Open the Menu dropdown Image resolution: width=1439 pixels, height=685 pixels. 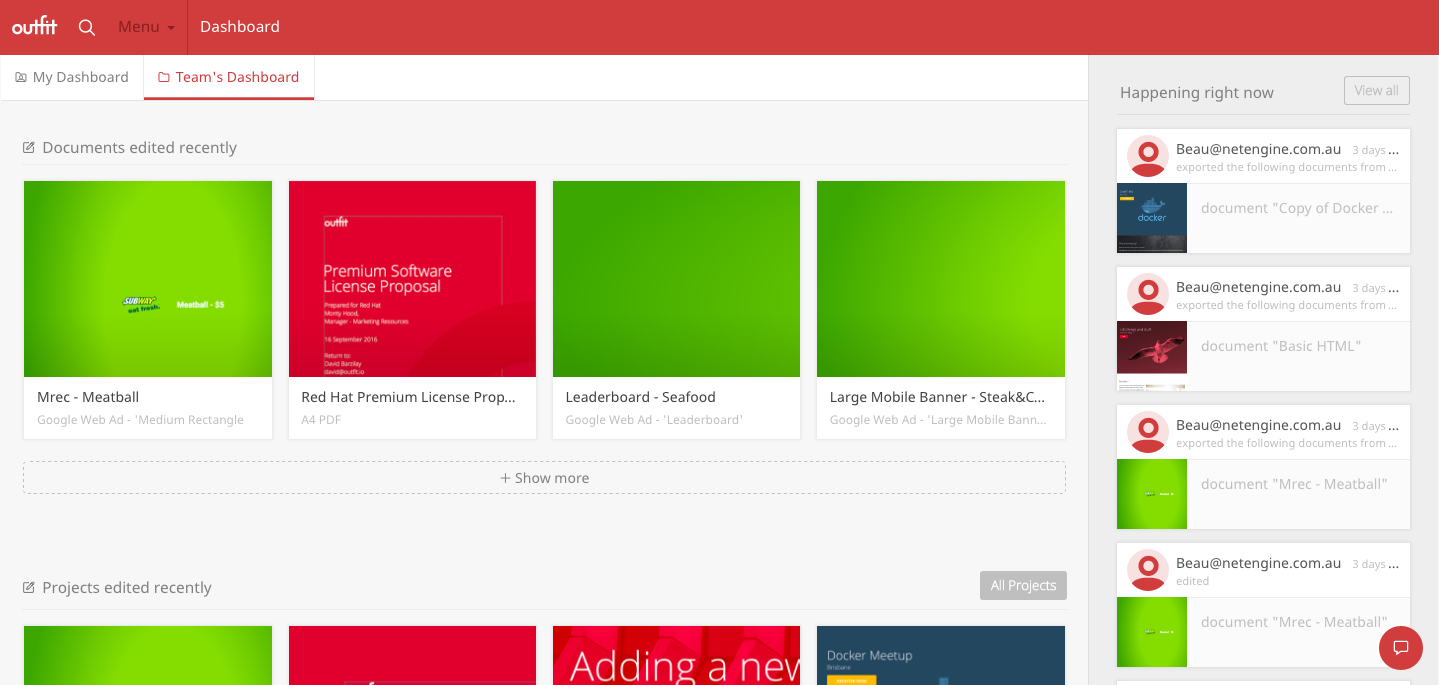click(146, 27)
